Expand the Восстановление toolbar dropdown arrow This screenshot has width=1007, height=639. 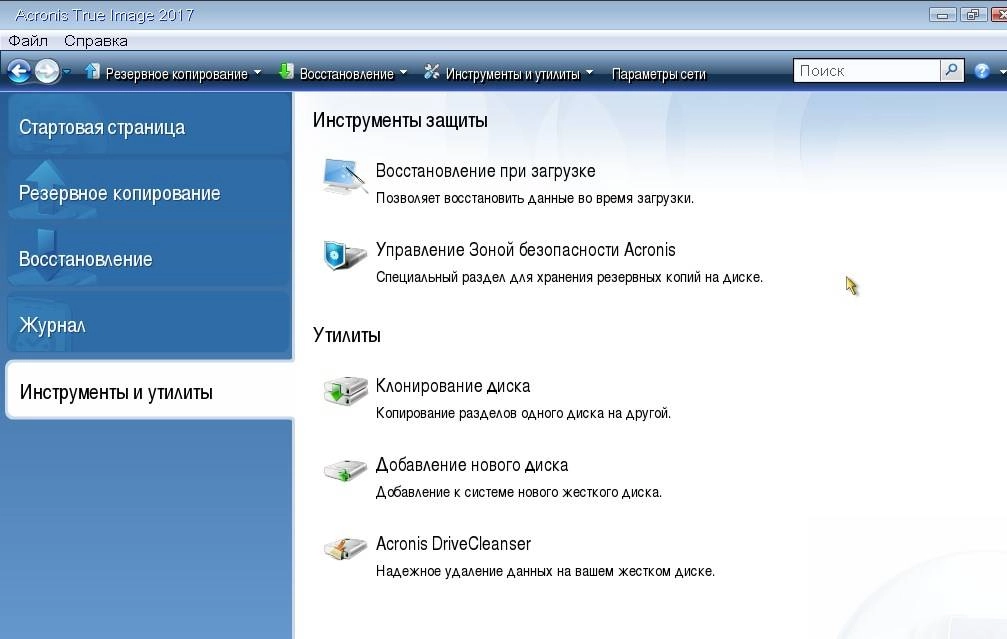(x=403, y=73)
